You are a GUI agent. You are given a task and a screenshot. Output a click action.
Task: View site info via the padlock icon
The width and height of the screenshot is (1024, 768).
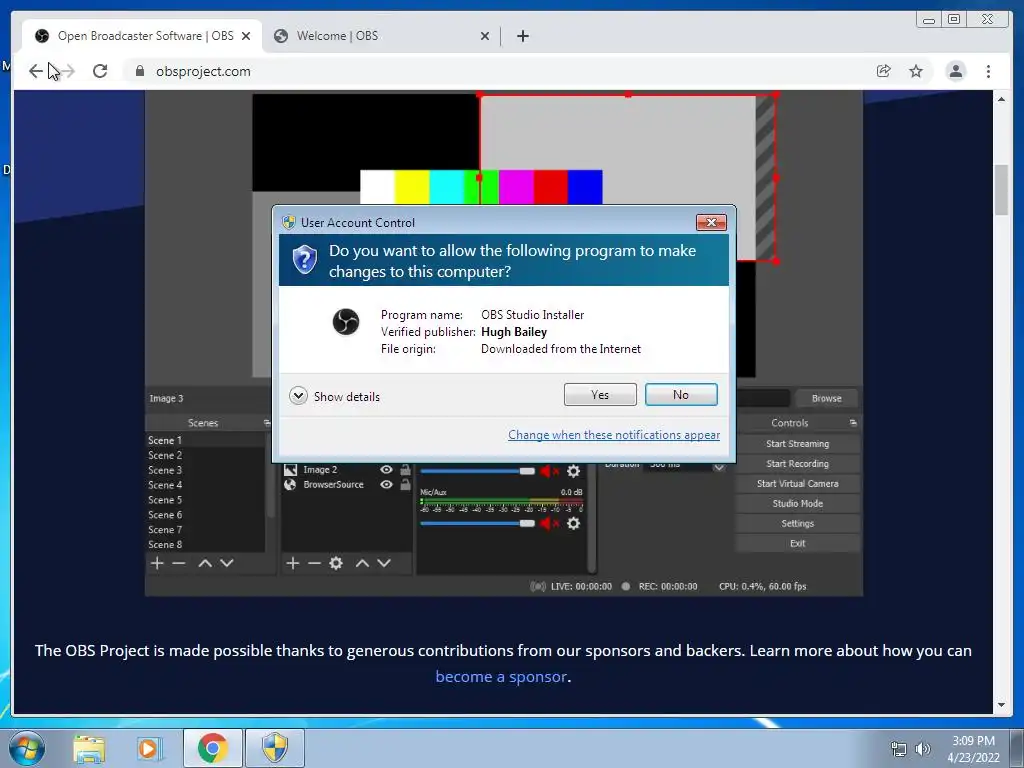click(x=140, y=71)
